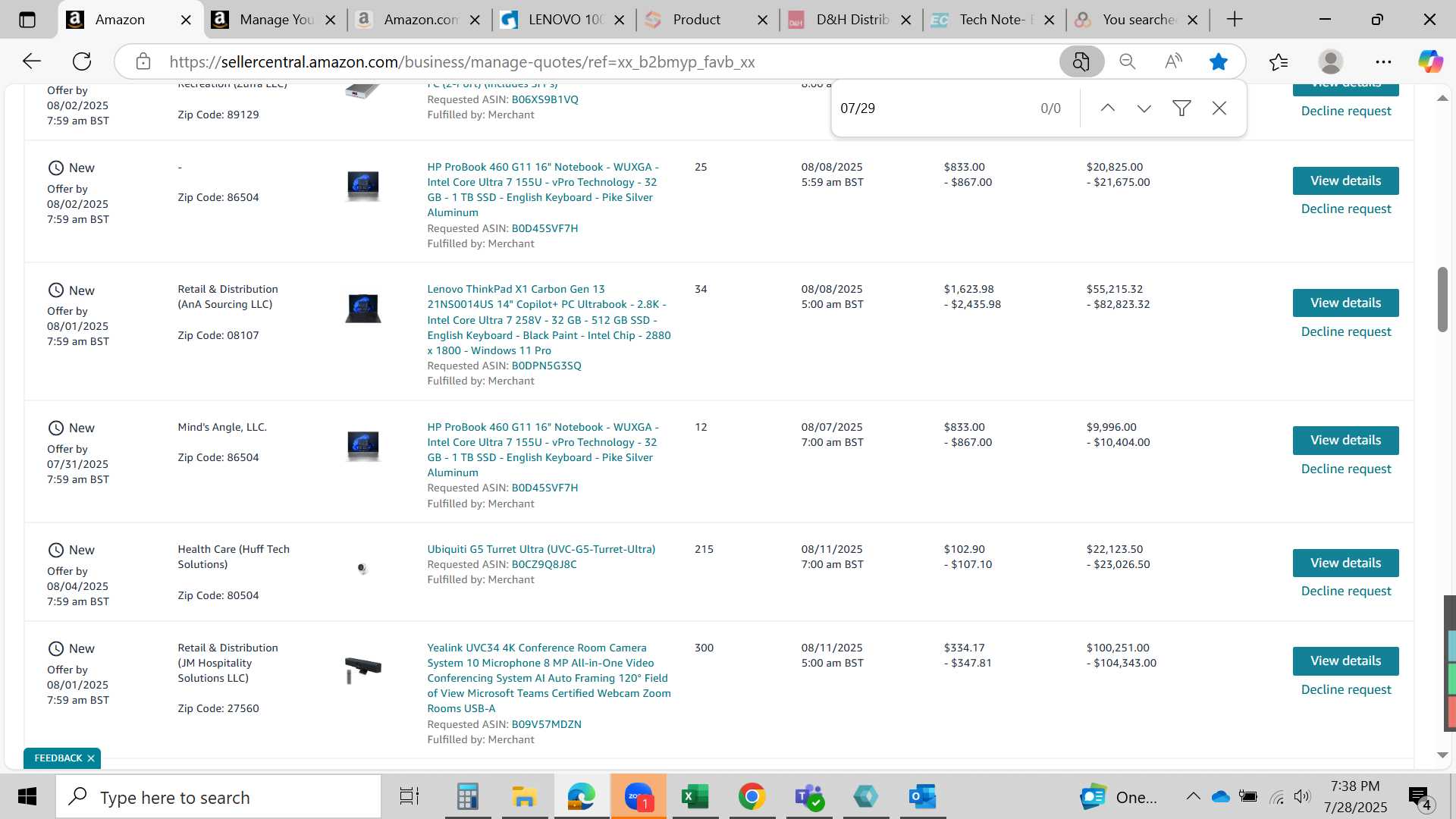Screen dimensions: 1456x819
Task: Click the zoom magnifier icon in address bar
Action: [1128, 61]
